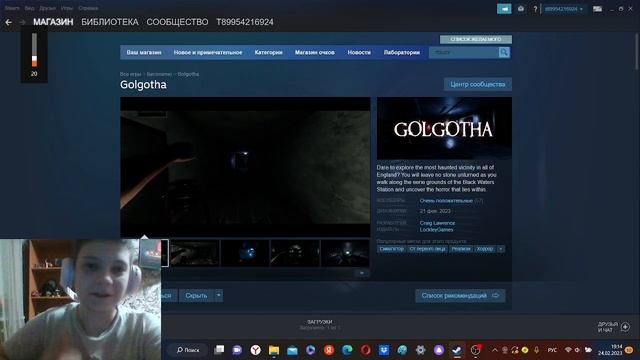
Task: Launch the Mail app from taskbar
Action: pos(292,350)
